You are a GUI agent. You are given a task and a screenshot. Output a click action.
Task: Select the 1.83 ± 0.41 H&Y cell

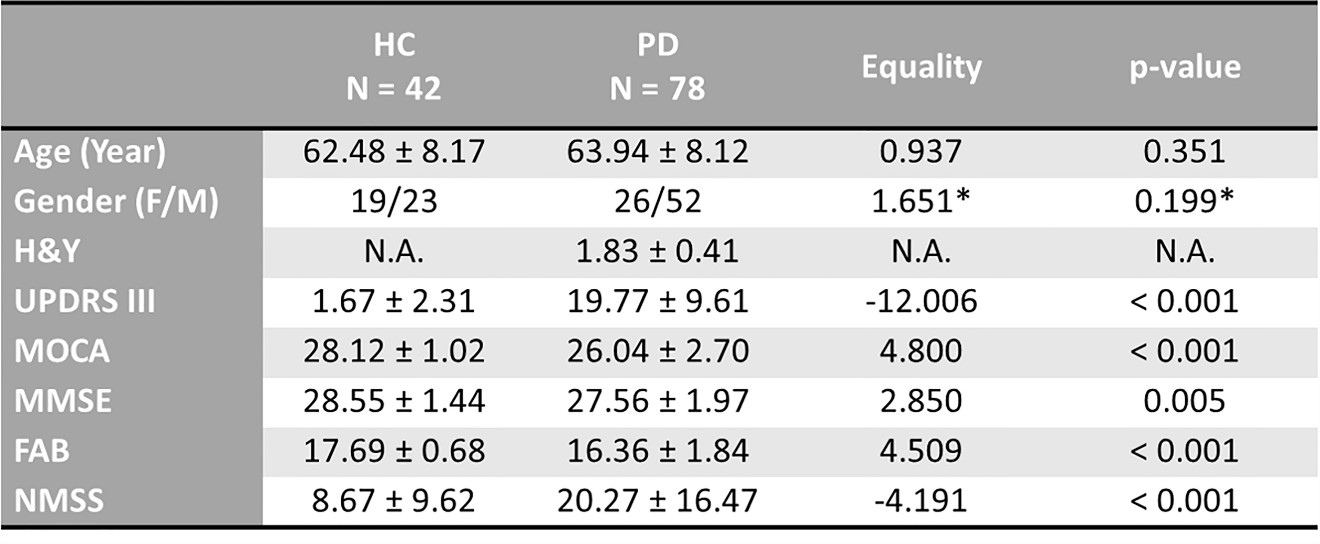657,252
